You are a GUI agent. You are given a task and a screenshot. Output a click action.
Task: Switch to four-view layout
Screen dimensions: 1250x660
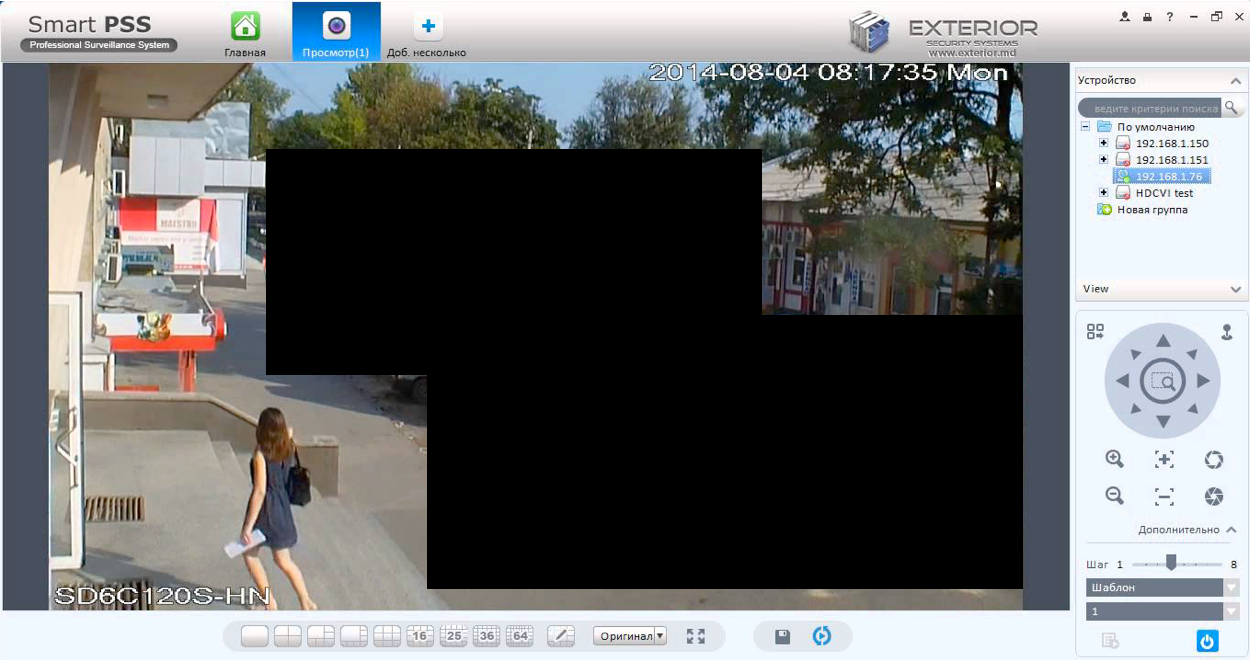coord(288,636)
